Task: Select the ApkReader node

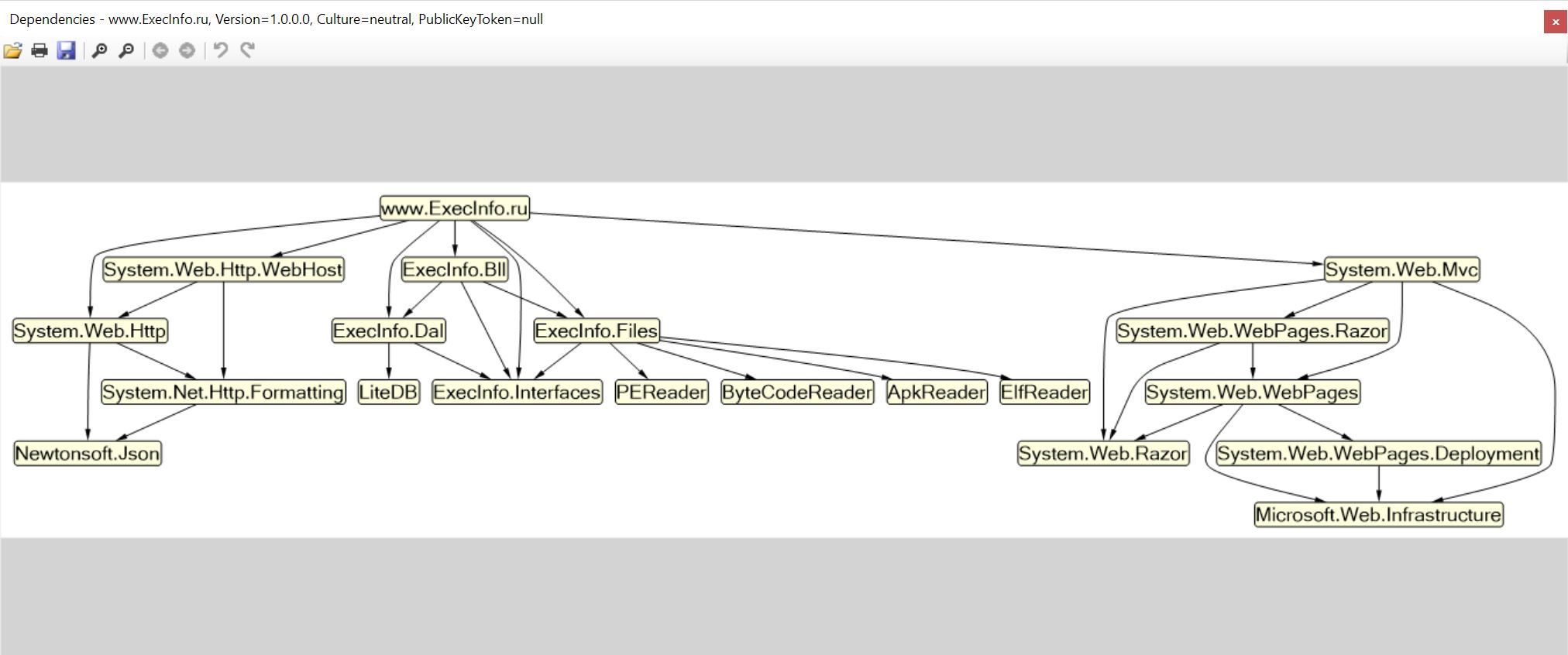Action: [x=937, y=392]
